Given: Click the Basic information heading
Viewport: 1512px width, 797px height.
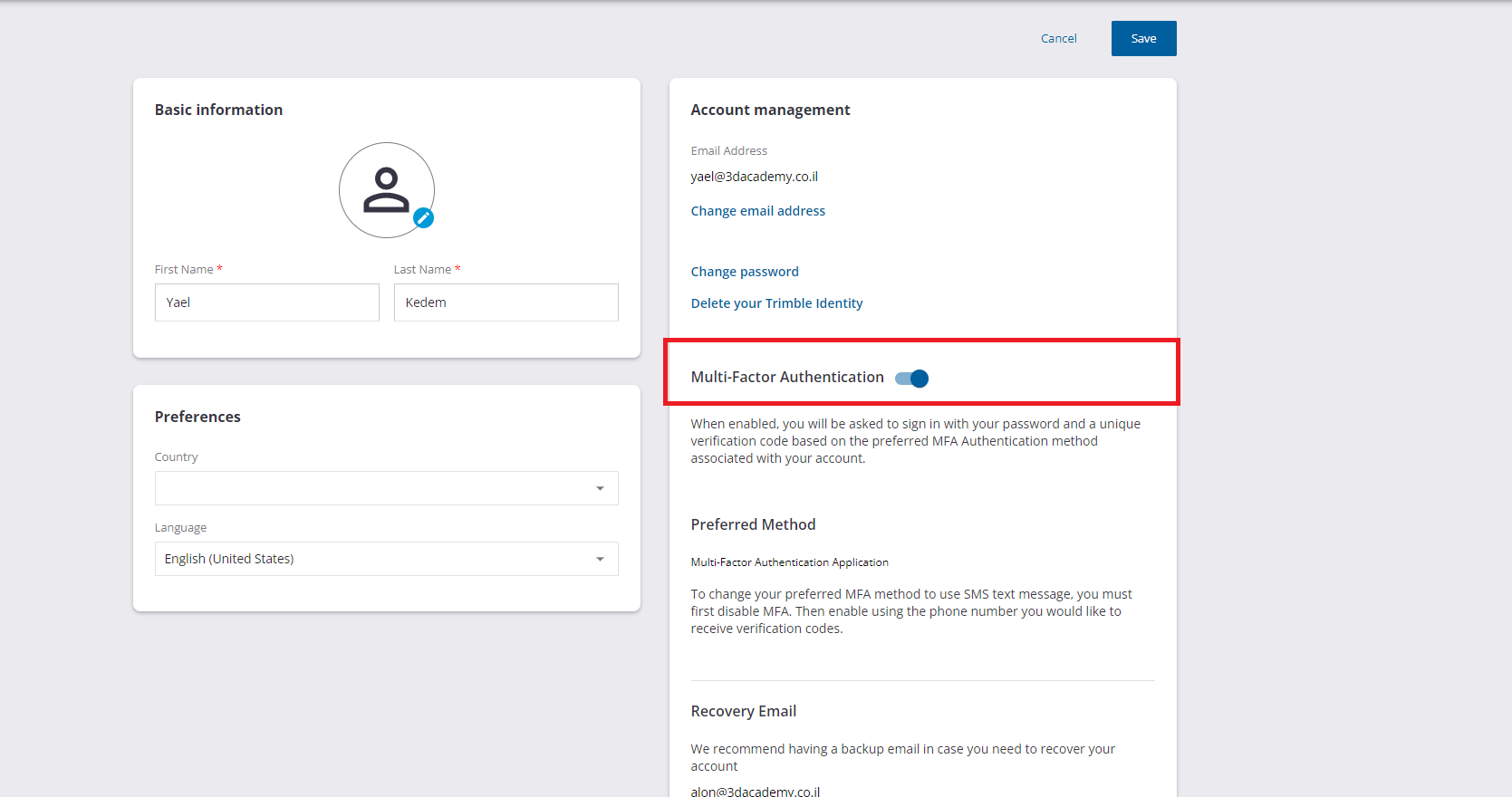Looking at the screenshot, I should coord(218,110).
